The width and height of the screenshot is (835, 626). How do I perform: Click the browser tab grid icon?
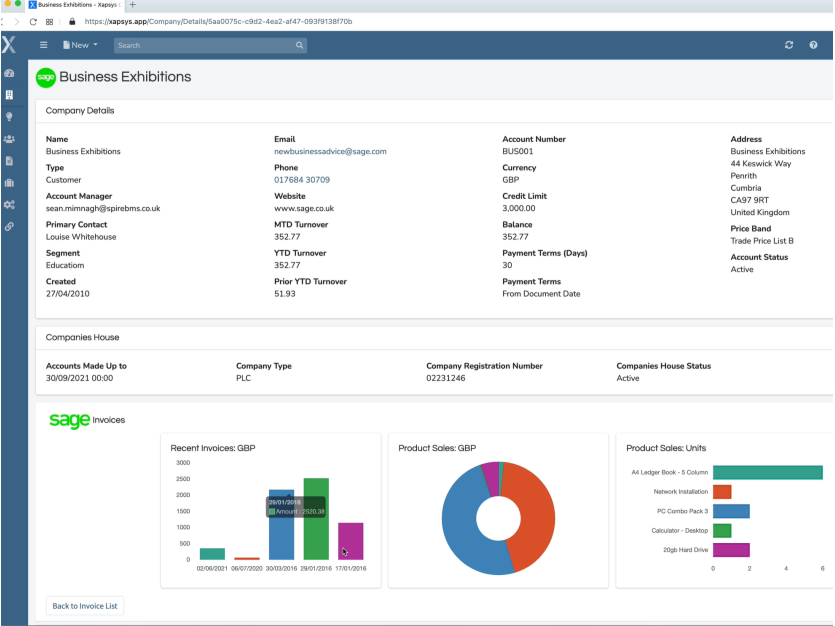[50, 22]
